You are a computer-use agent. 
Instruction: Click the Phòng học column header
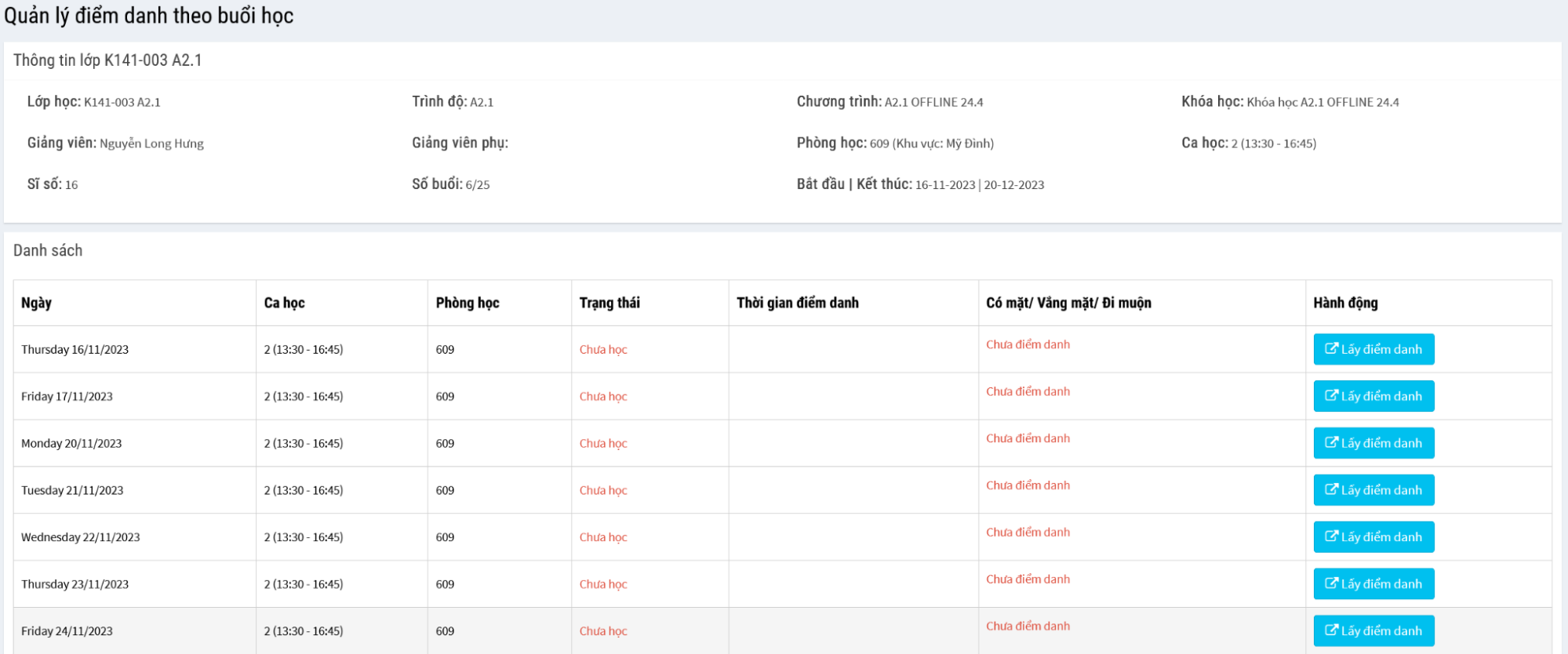click(x=467, y=303)
